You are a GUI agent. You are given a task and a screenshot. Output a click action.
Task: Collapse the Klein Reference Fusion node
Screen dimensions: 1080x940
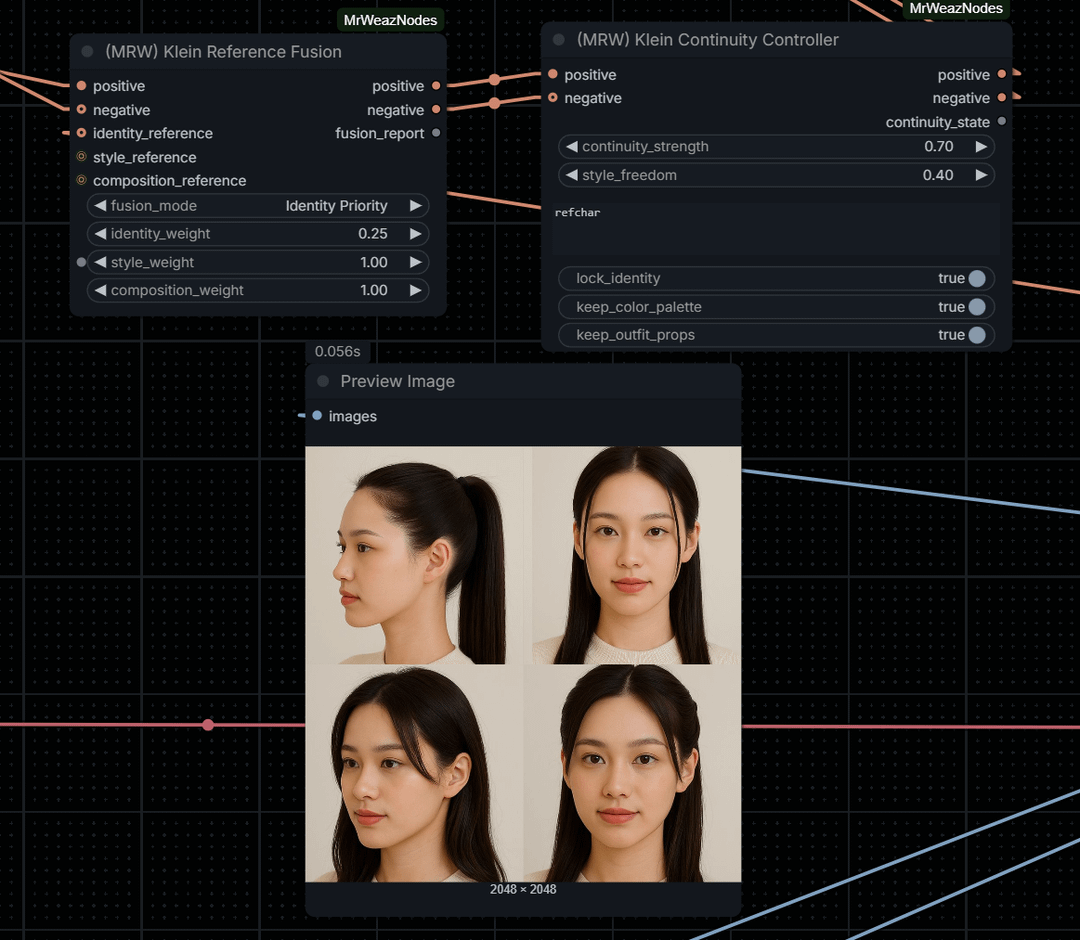88,51
